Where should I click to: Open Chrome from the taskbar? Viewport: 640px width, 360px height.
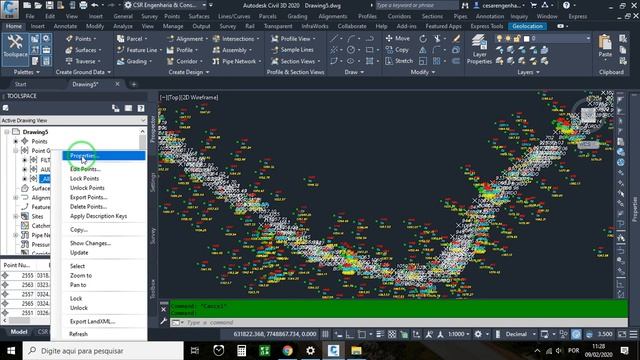point(287,351)
